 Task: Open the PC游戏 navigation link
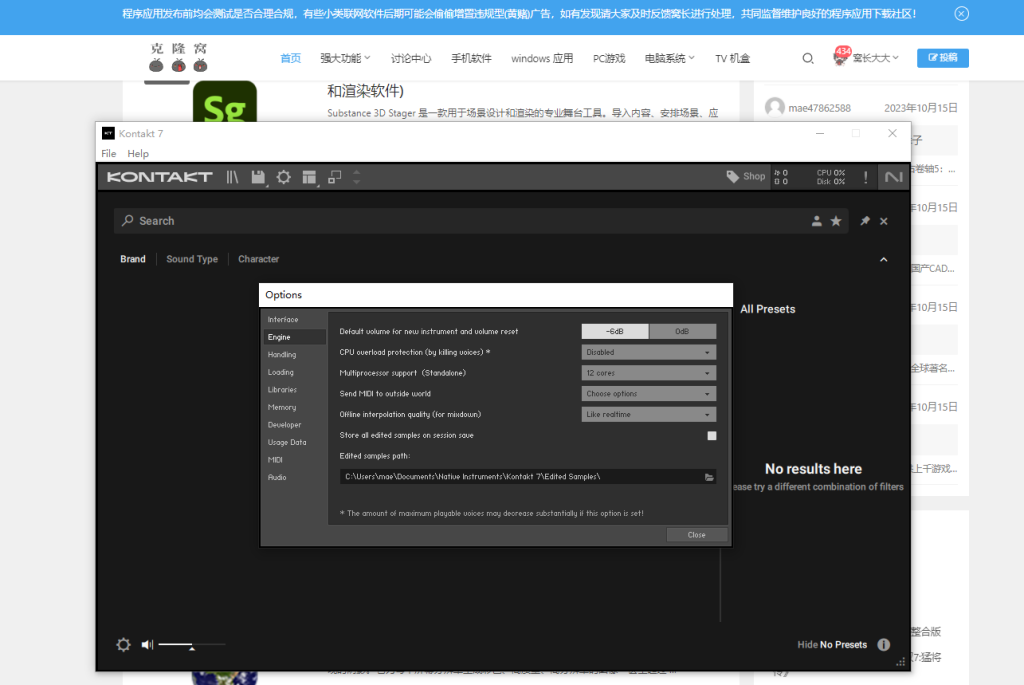[609, 58]
